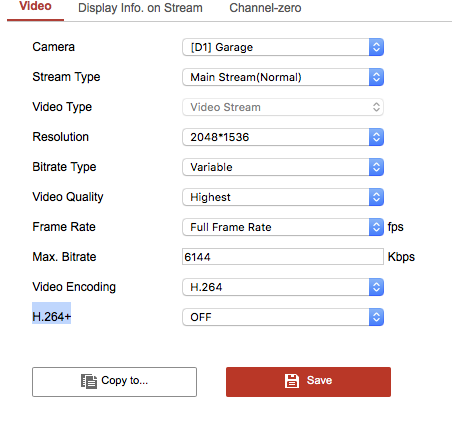Open the Main Stream(Normal) dropdown
Screen dimensions: 452x431
[x=283, y=77]
